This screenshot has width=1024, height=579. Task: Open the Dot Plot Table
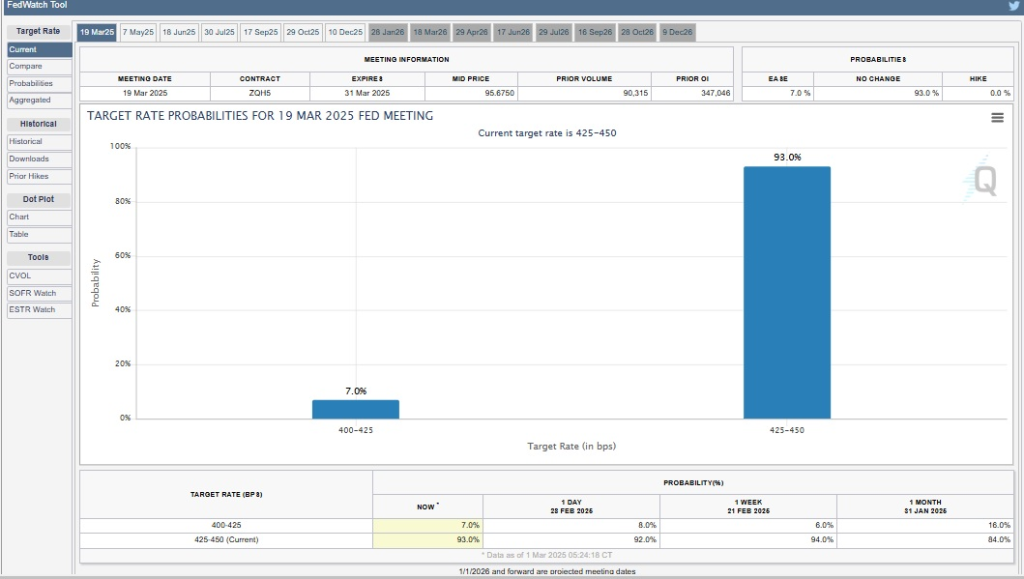(x=38, y=234)
